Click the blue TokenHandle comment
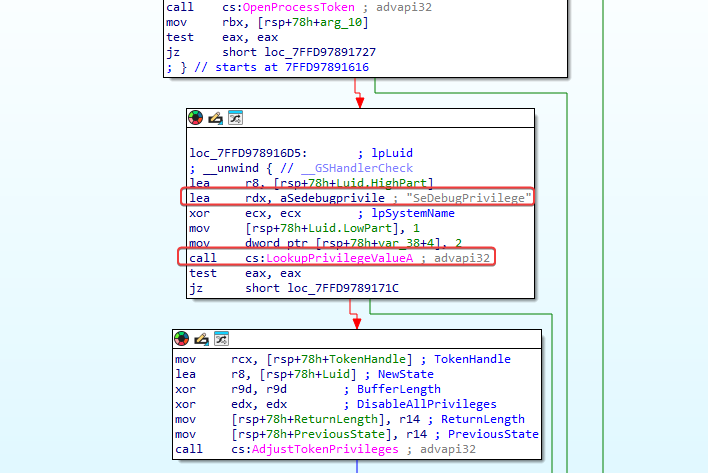The height and width of the screenshot is (473, 708). (472, 359)
